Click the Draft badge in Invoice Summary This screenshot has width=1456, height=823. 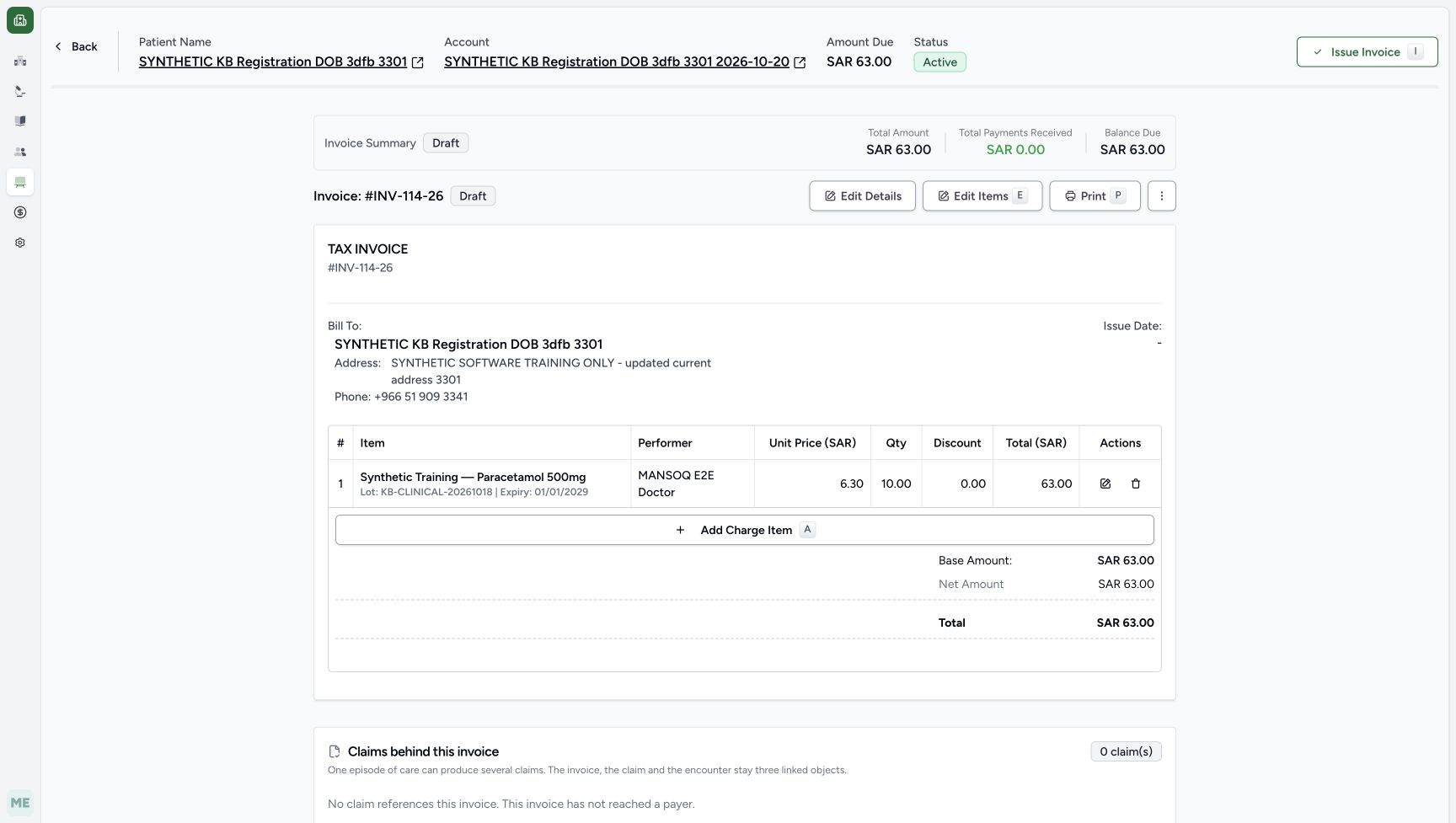click(446, 143)
